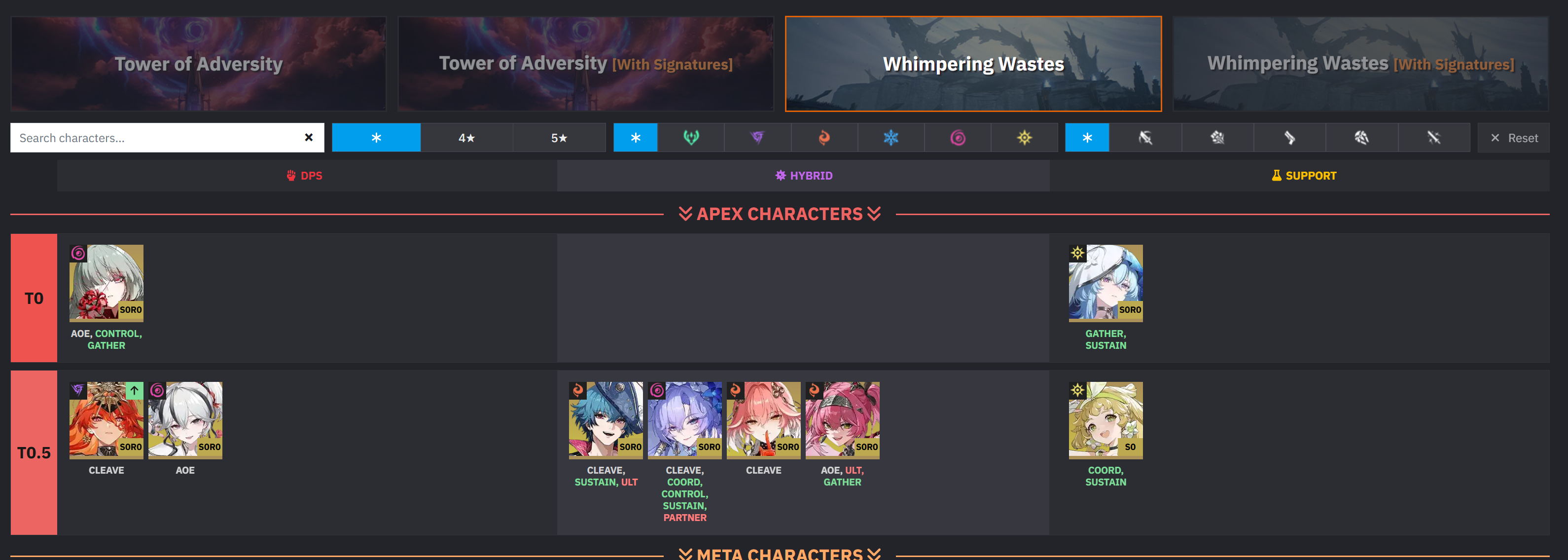The width and height of the screenshot is (1568, 560).
Task: Focus the Search characters input field
Action: pos(157,138)
